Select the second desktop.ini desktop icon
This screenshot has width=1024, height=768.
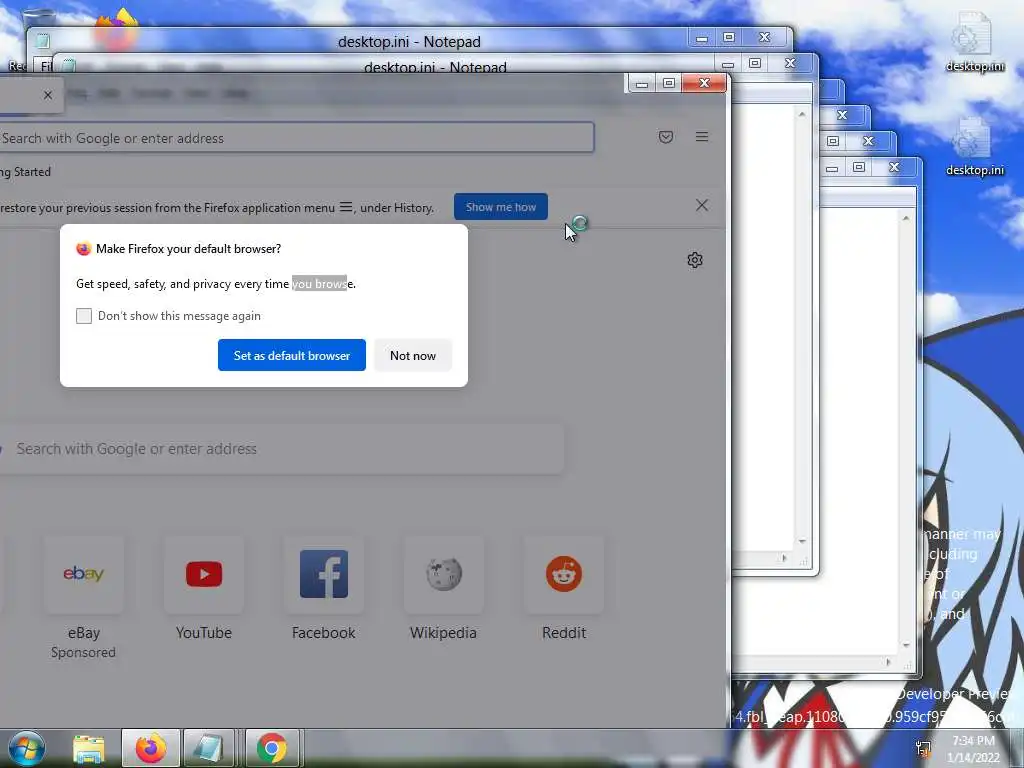[x=974, y=145]
